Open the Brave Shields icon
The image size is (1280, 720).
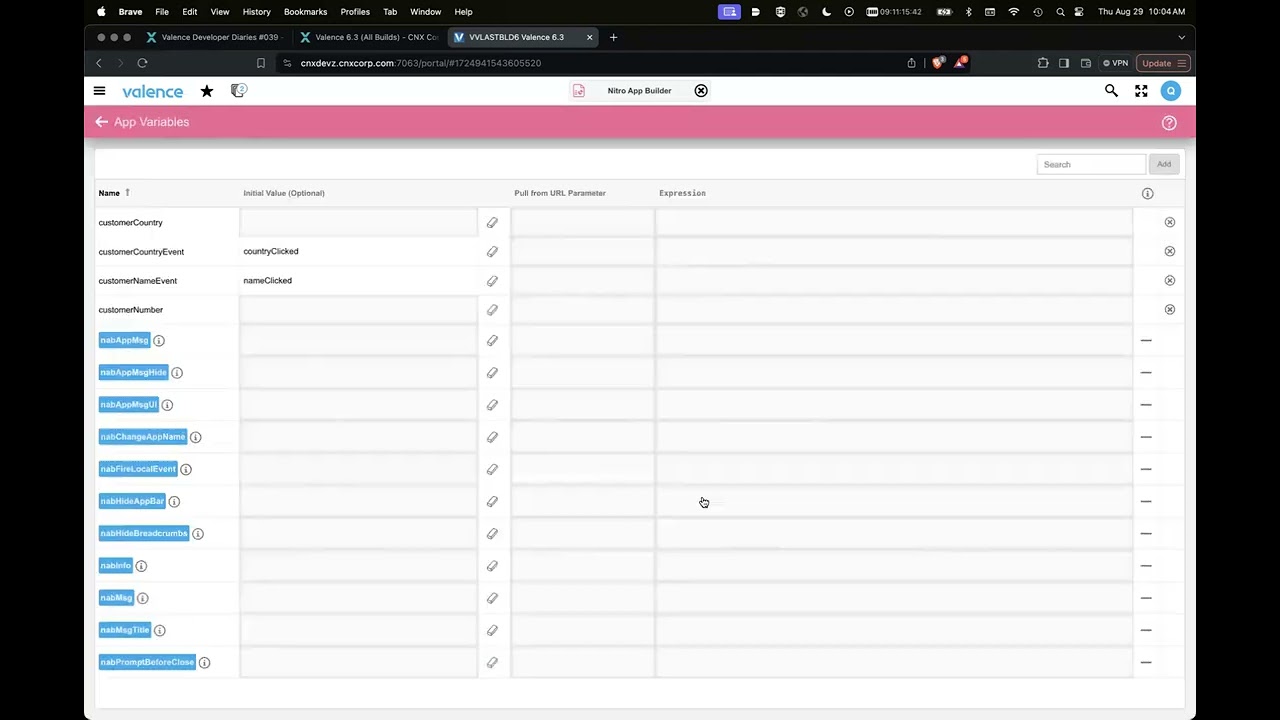pos(937,63)
